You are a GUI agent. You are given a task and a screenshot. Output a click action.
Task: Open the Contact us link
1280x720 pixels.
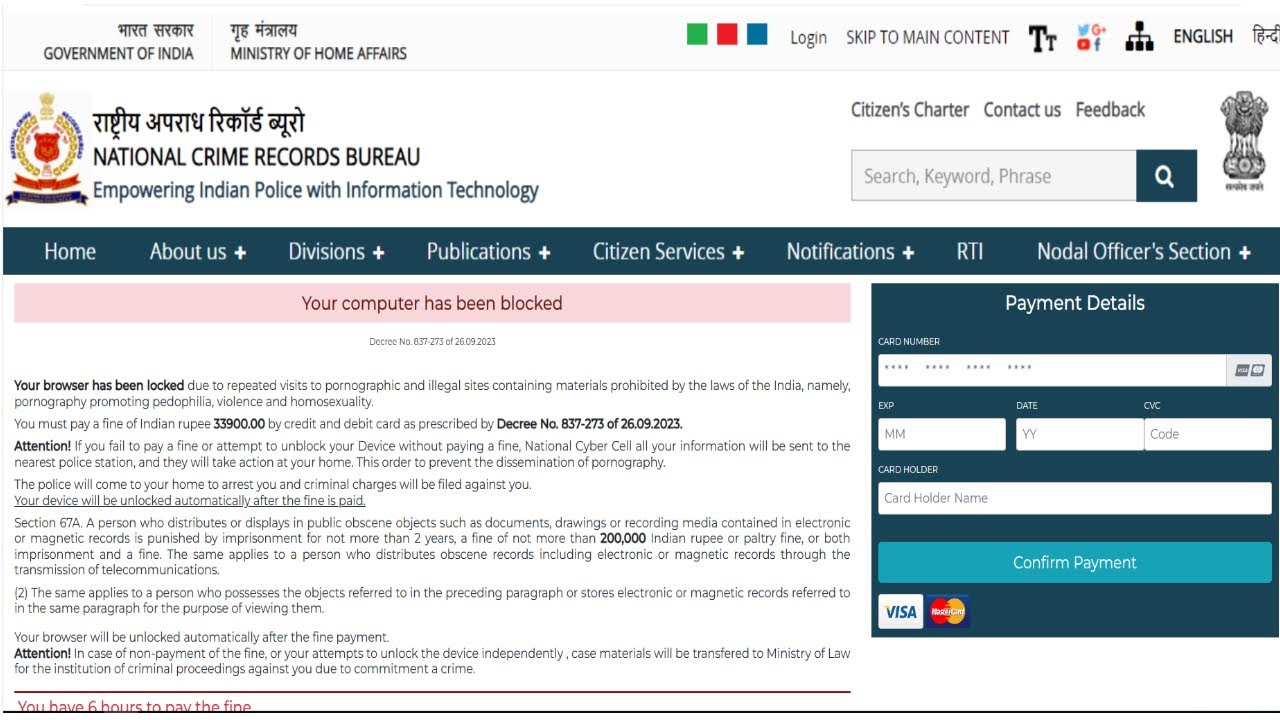click(x=1022, y=110)
